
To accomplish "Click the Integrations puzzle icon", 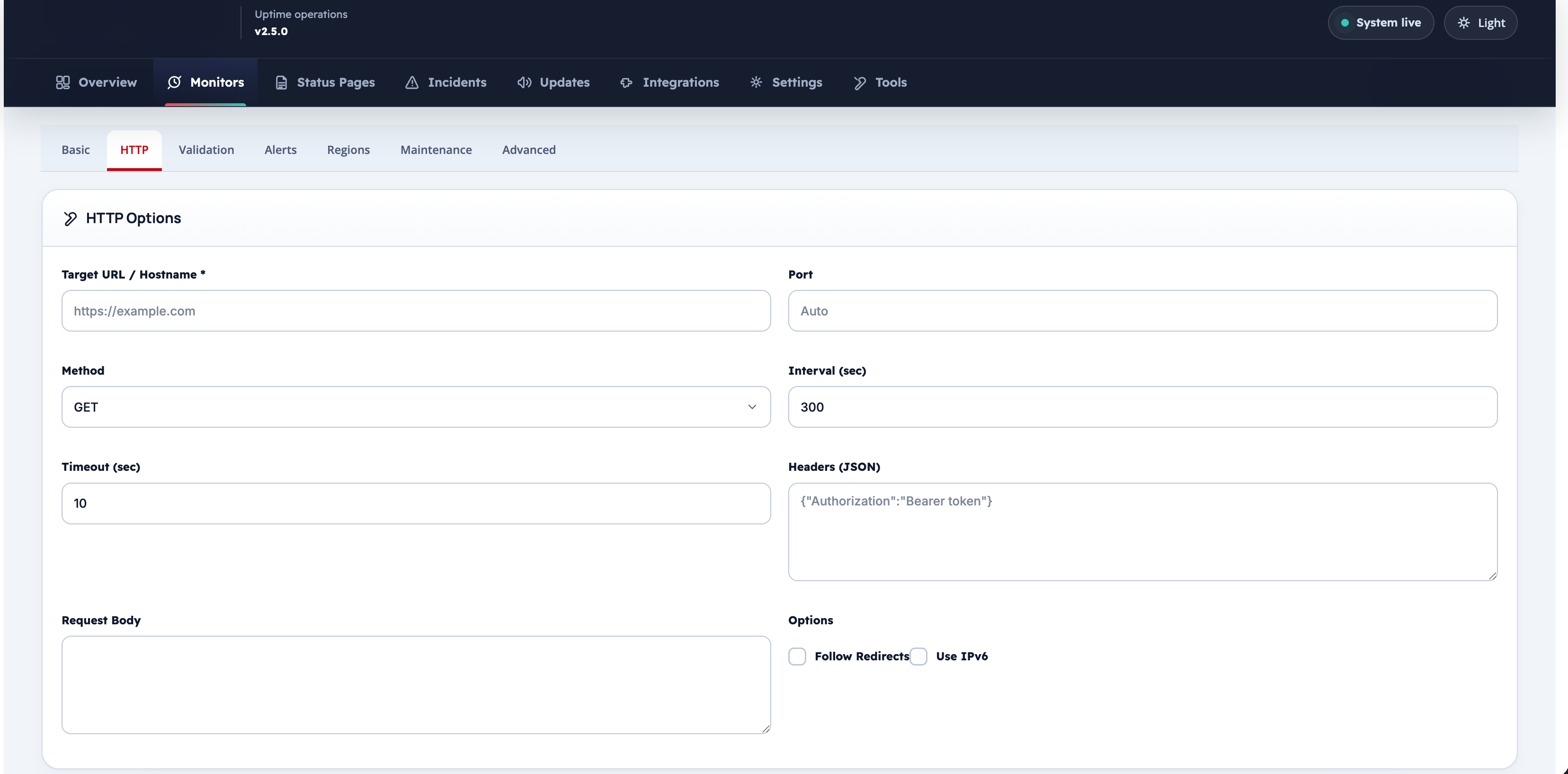I will pos(626,82).
